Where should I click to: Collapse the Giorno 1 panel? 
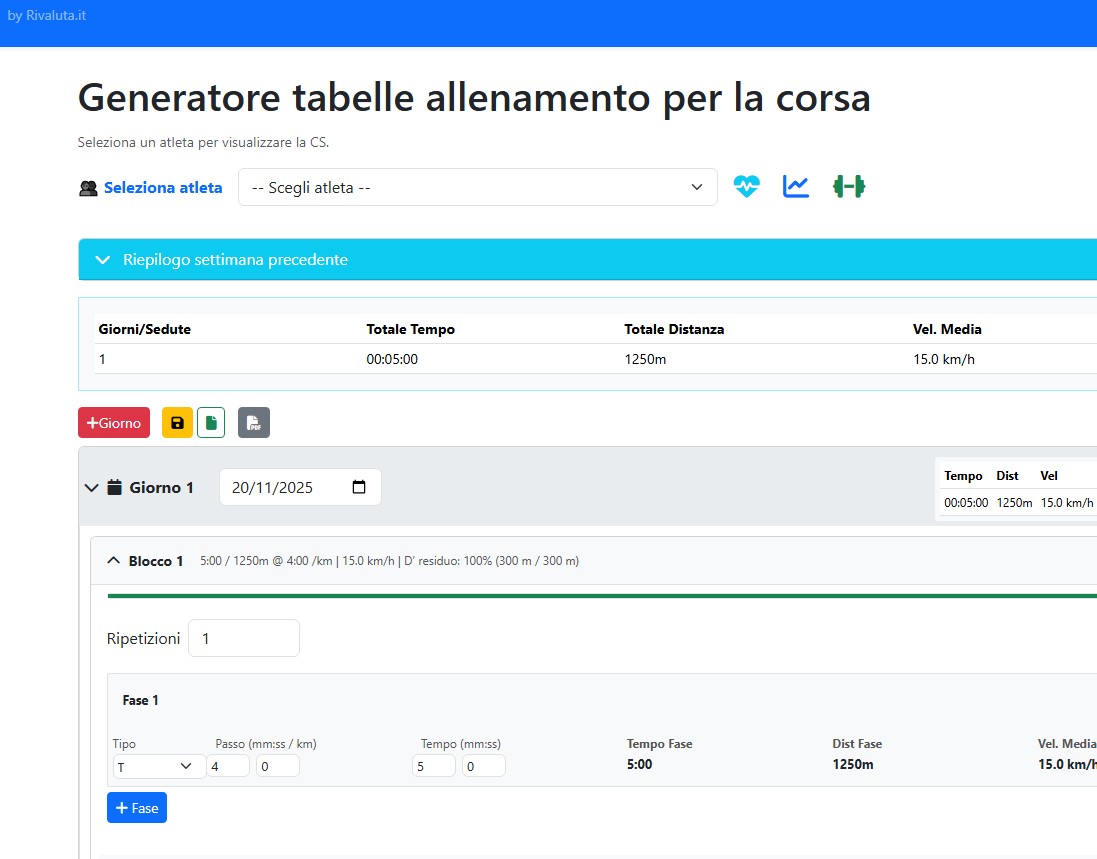coord(91,487)
